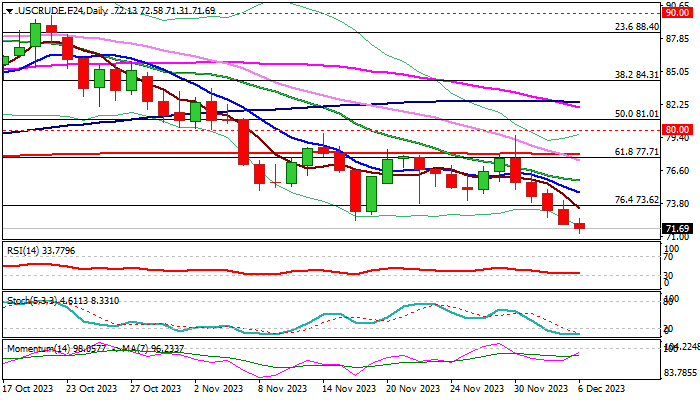This screenshot has height=400, width=700.
Task: Click the 61.8 77.71 Fibonacci label
Action: click(x=637, y=152)
